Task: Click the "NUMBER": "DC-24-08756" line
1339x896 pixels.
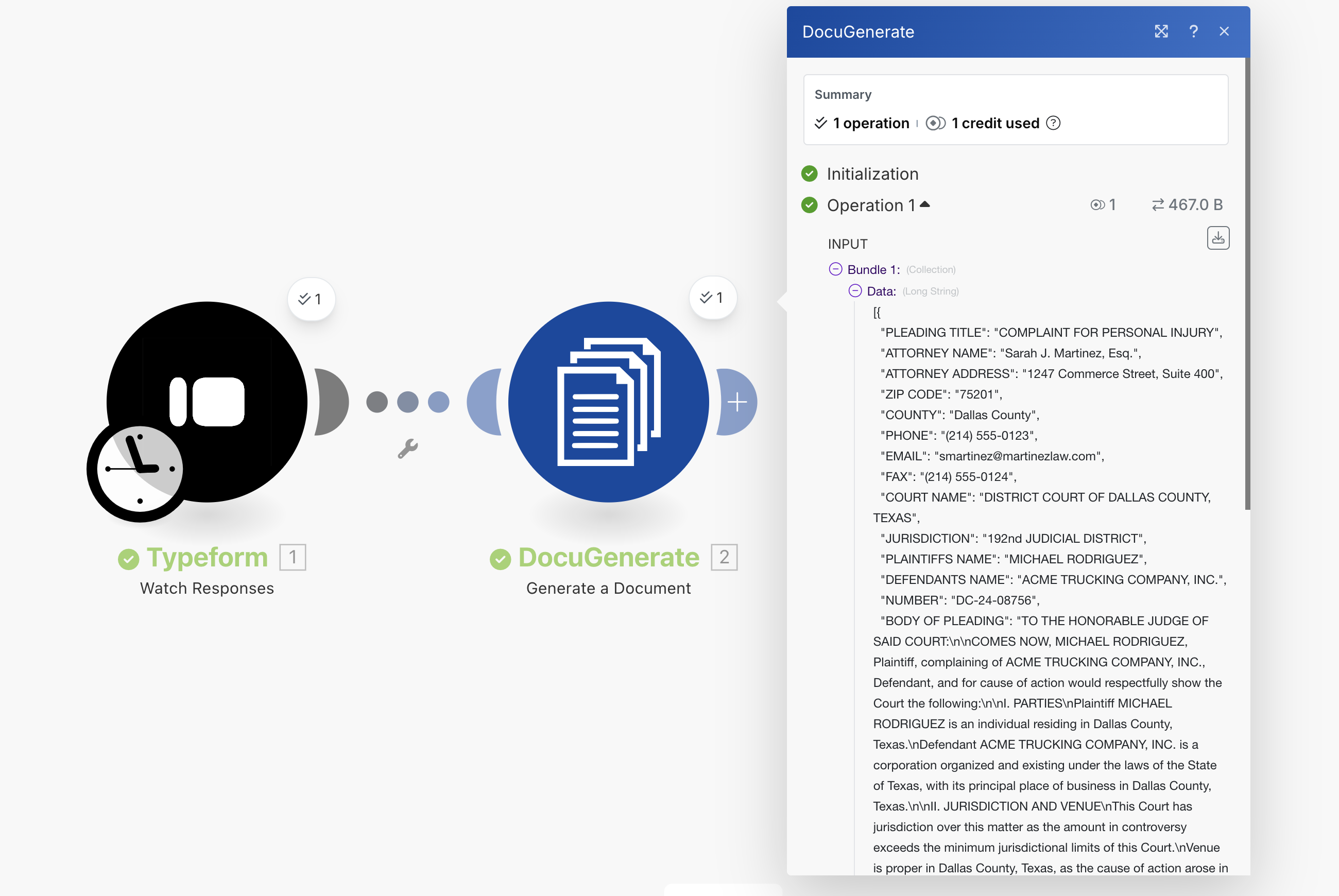Action: (960, 600)
